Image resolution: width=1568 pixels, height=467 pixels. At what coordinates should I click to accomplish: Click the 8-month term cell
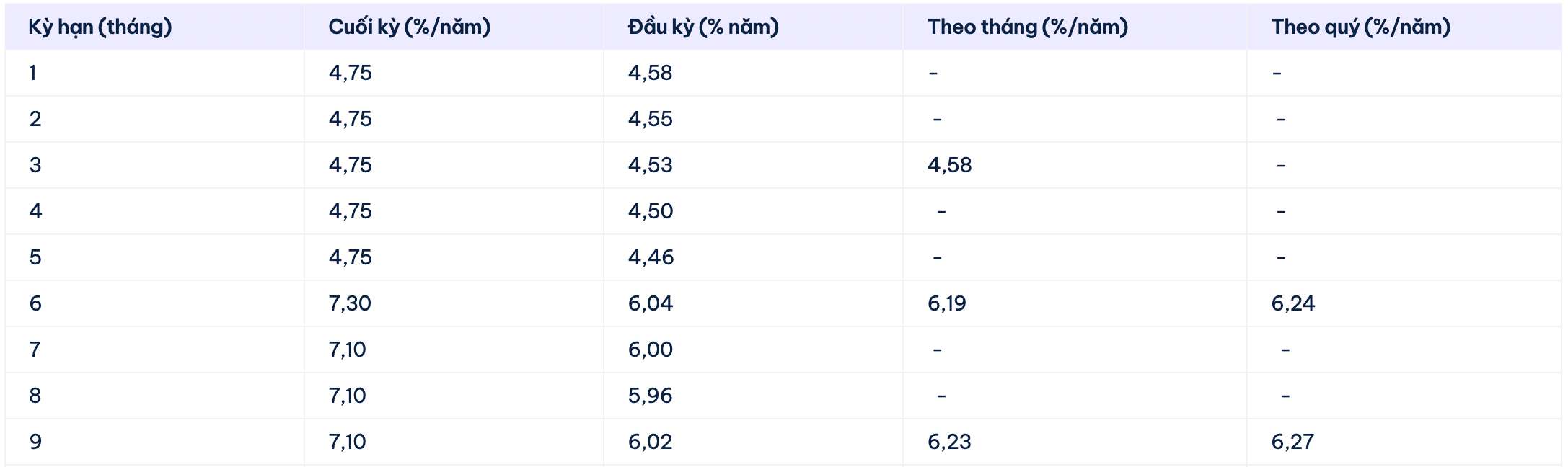[35, 396]
